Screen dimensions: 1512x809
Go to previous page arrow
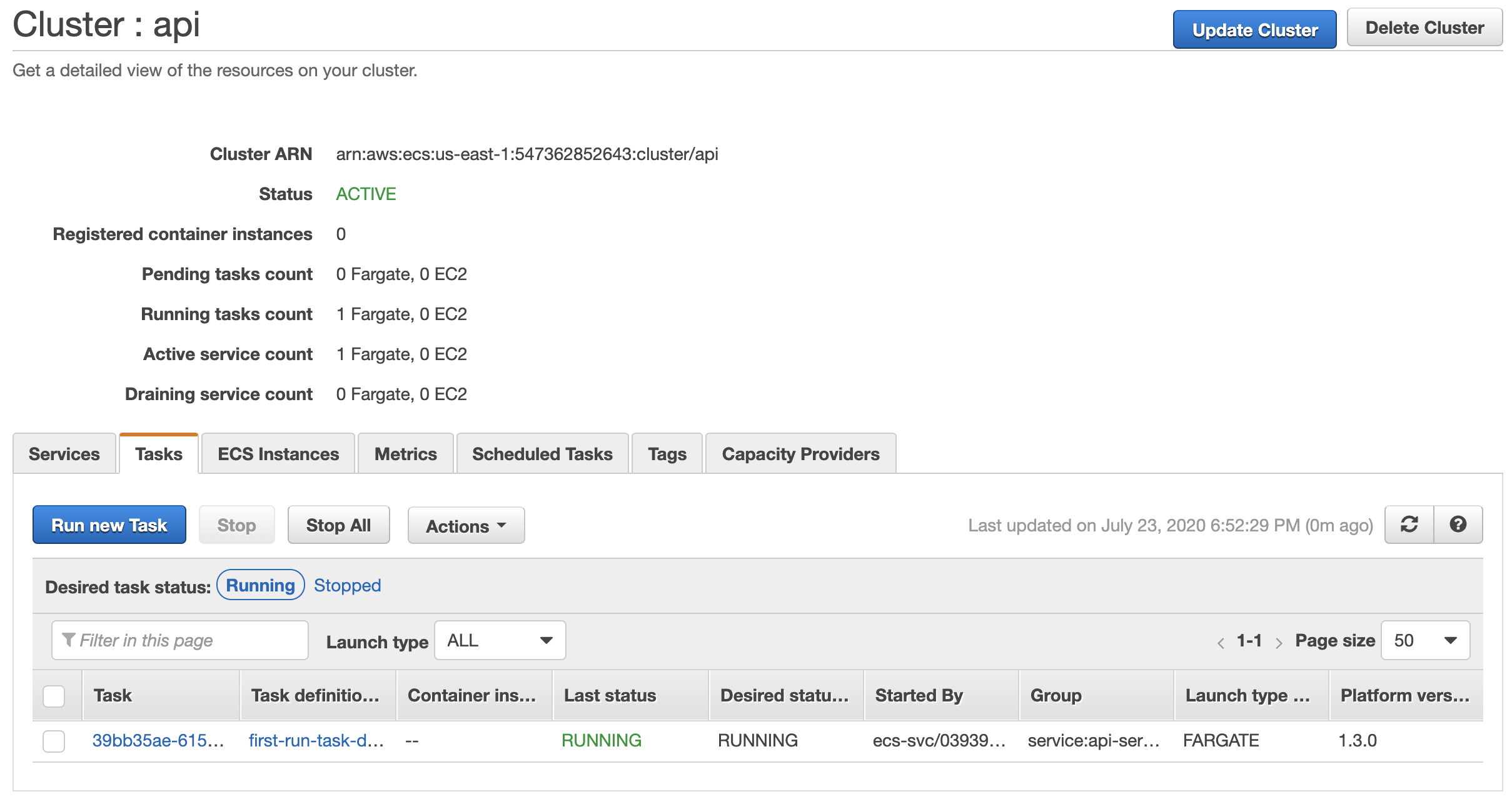[x=1220, y=643]
